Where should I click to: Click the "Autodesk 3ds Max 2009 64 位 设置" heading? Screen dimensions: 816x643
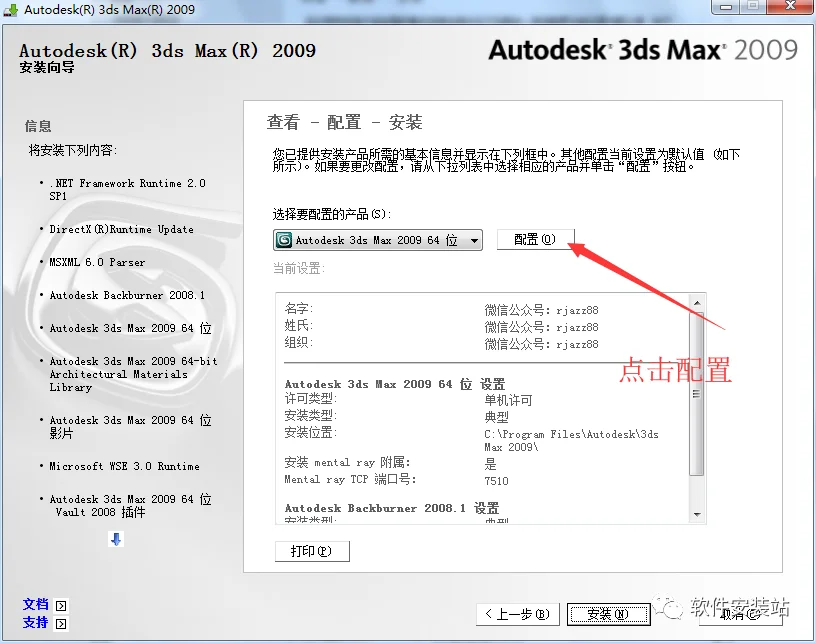pyautogui.click(x=395, y=384)
